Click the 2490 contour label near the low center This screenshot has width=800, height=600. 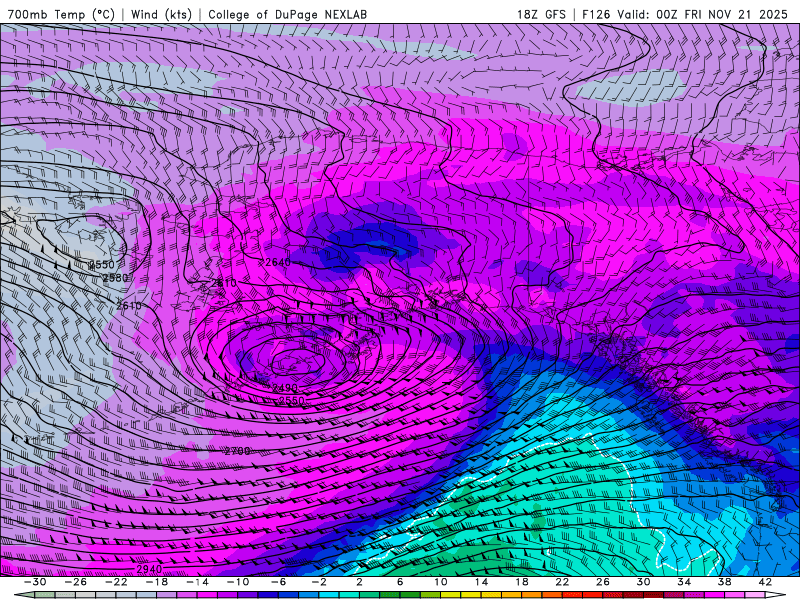point(285,388)
